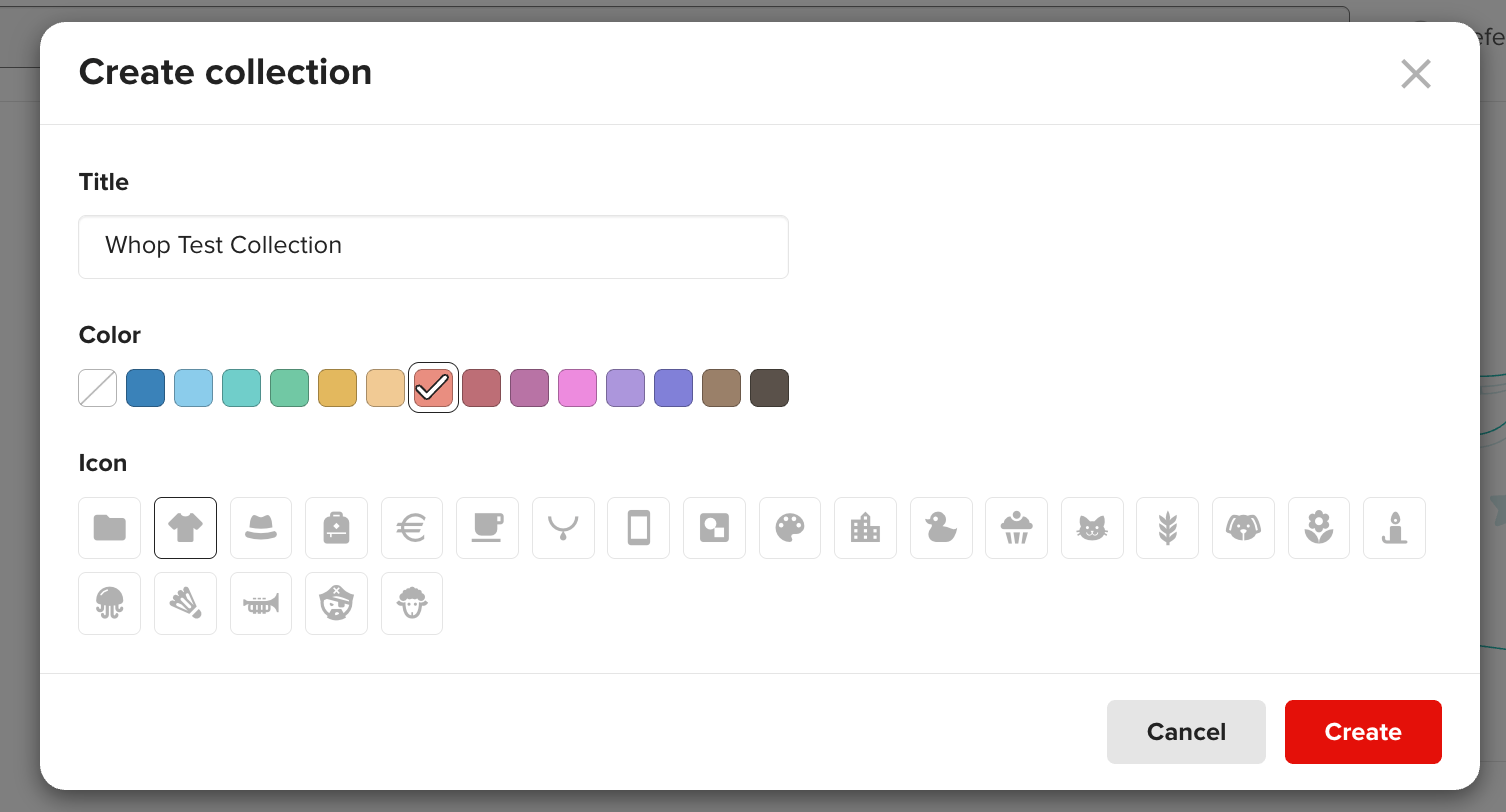This screenshot has height=812, width=1506.
Task: Choose the rubber duck icon
Action: (x=941, y=528)
